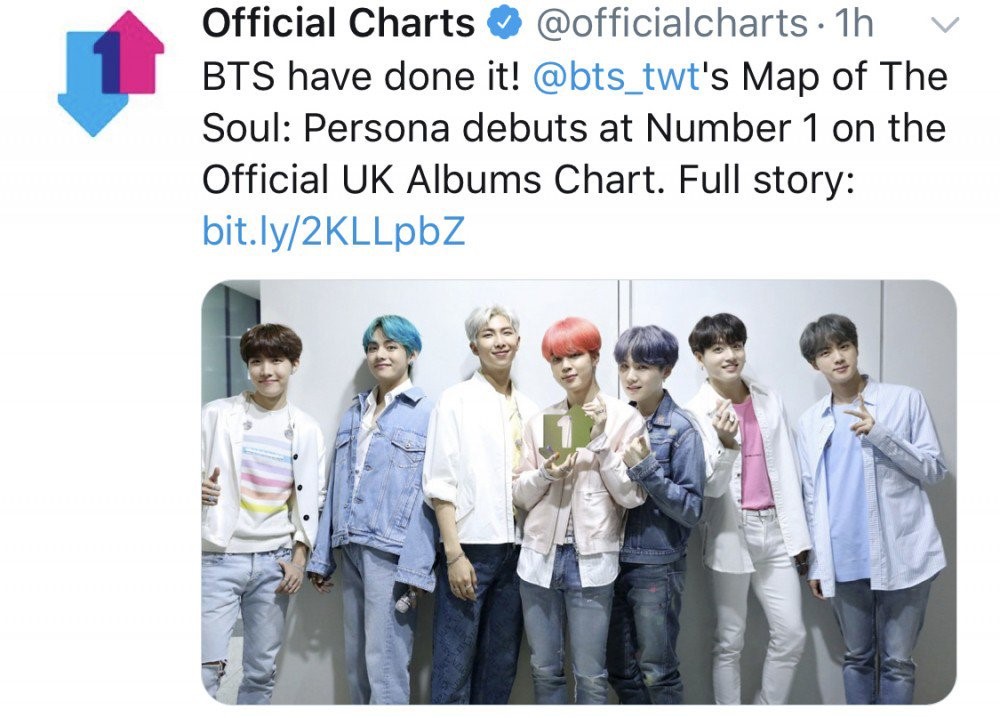Open the bit.ly/2KLLpbZ link

(x=334, y=231)
